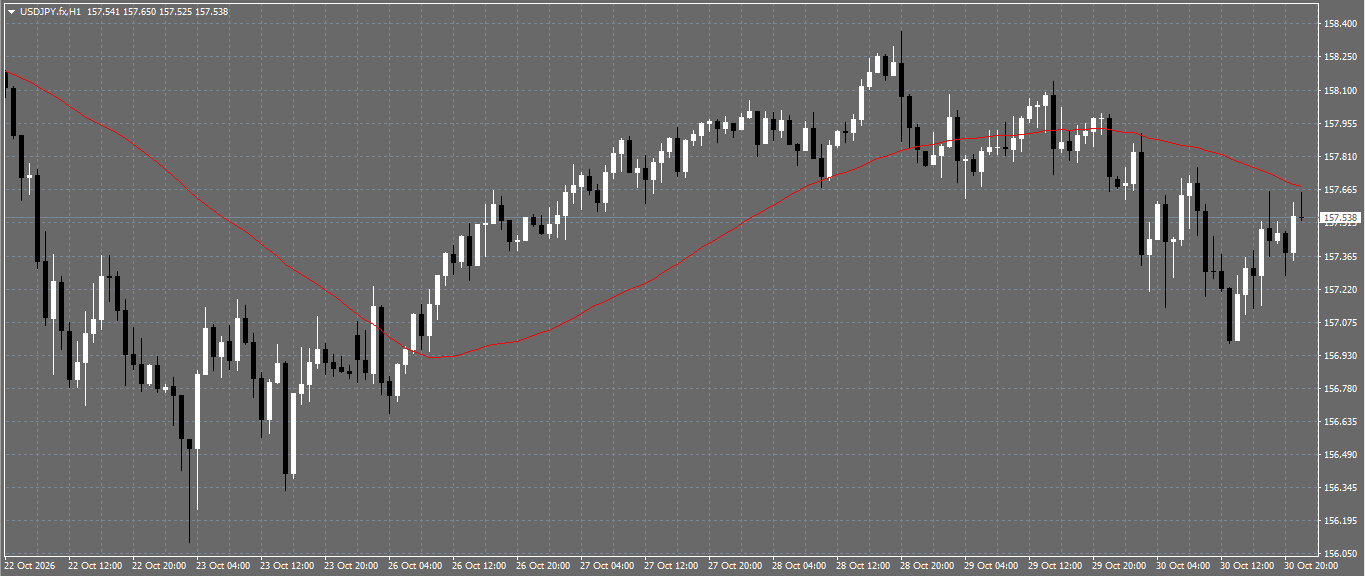1365x576 pixels.
Task: Click the 27 Oct 04:00 time label
Action: 607,566
